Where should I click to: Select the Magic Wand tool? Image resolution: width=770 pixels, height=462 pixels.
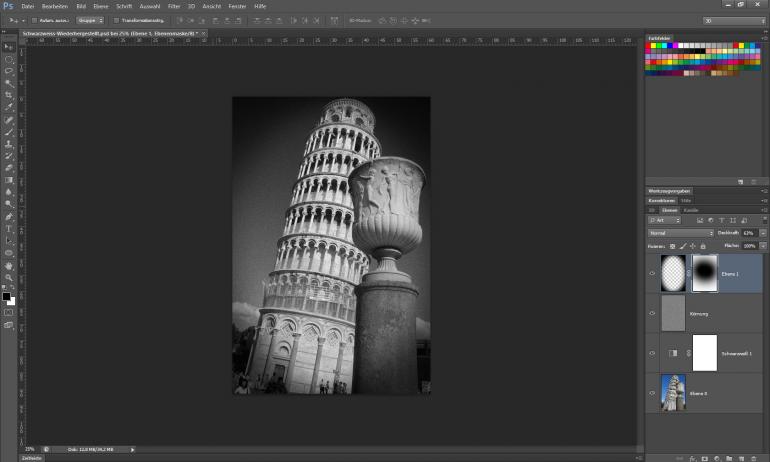pyautogui.click(x=8, y=83)
